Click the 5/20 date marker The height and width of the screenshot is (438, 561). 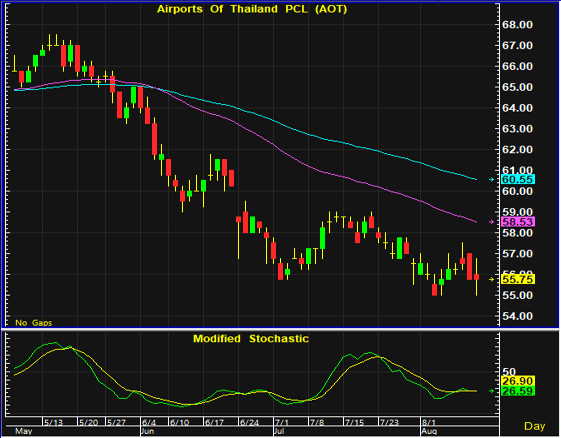click(88, 423)
